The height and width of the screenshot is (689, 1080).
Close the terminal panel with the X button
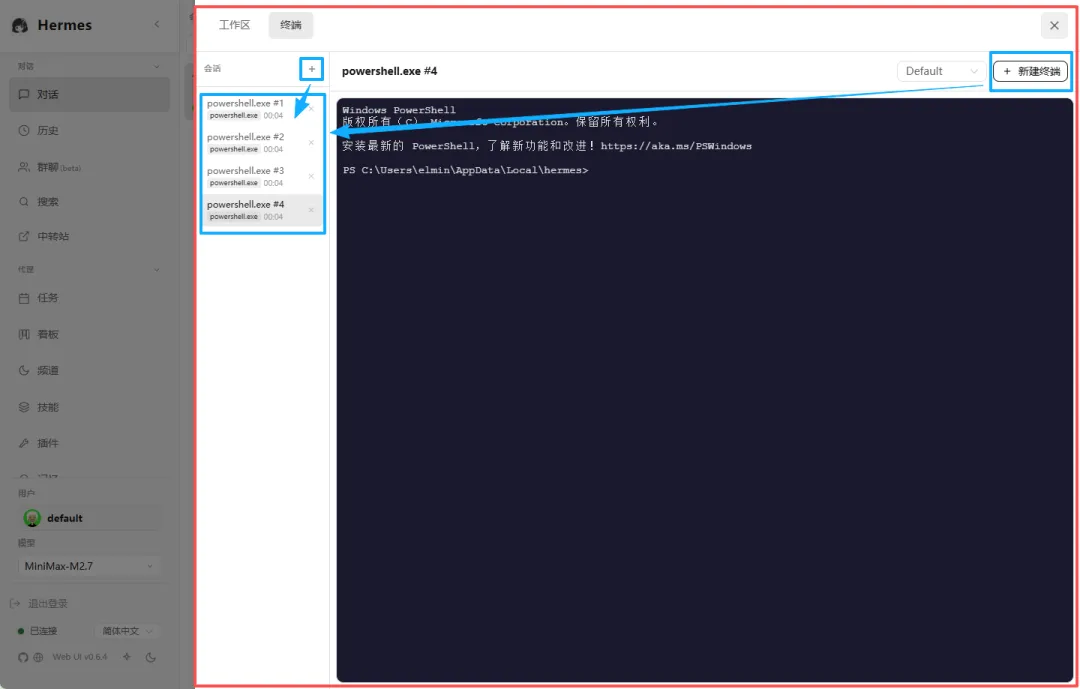pos(1054,25)
